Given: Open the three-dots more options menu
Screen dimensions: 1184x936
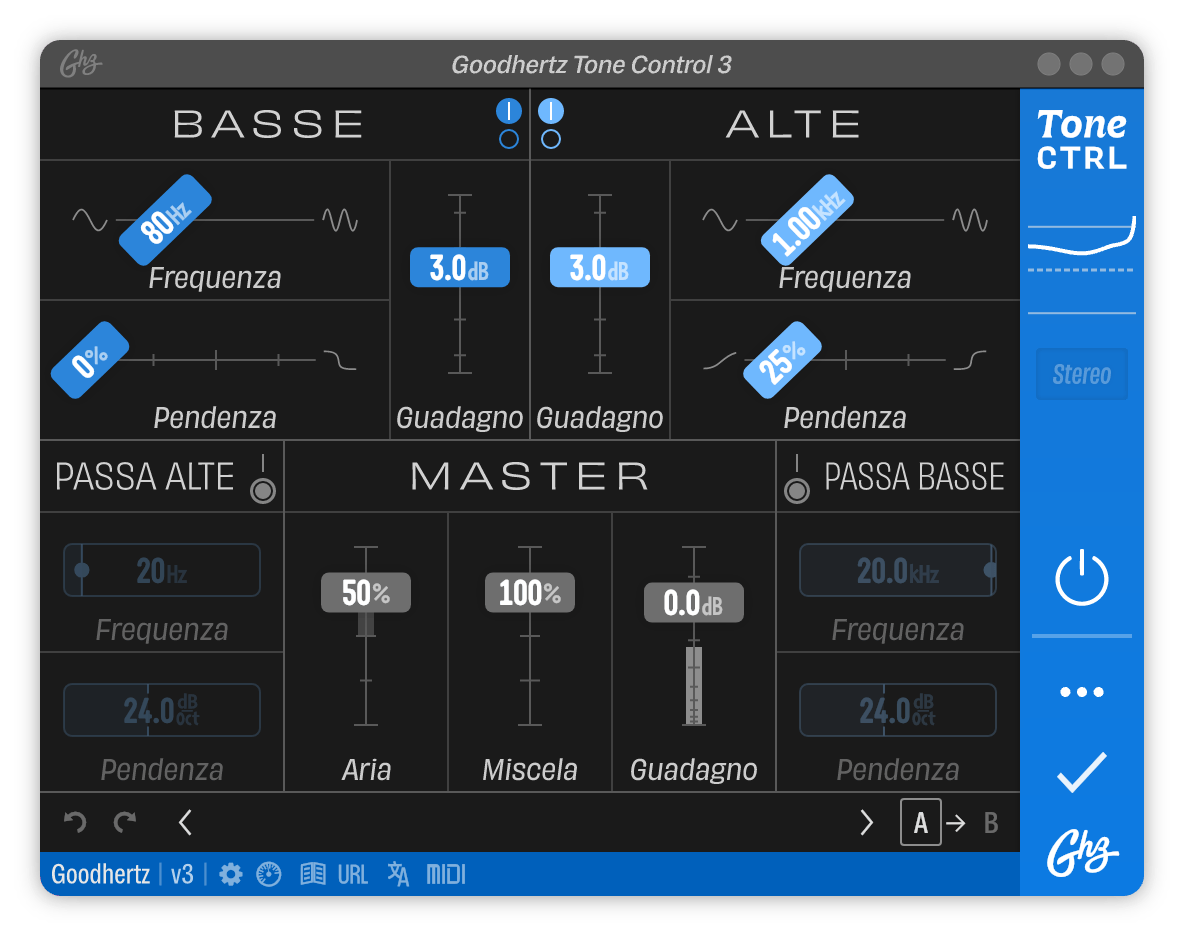Looking at the screenshot, I should [x=1081, y=691].
